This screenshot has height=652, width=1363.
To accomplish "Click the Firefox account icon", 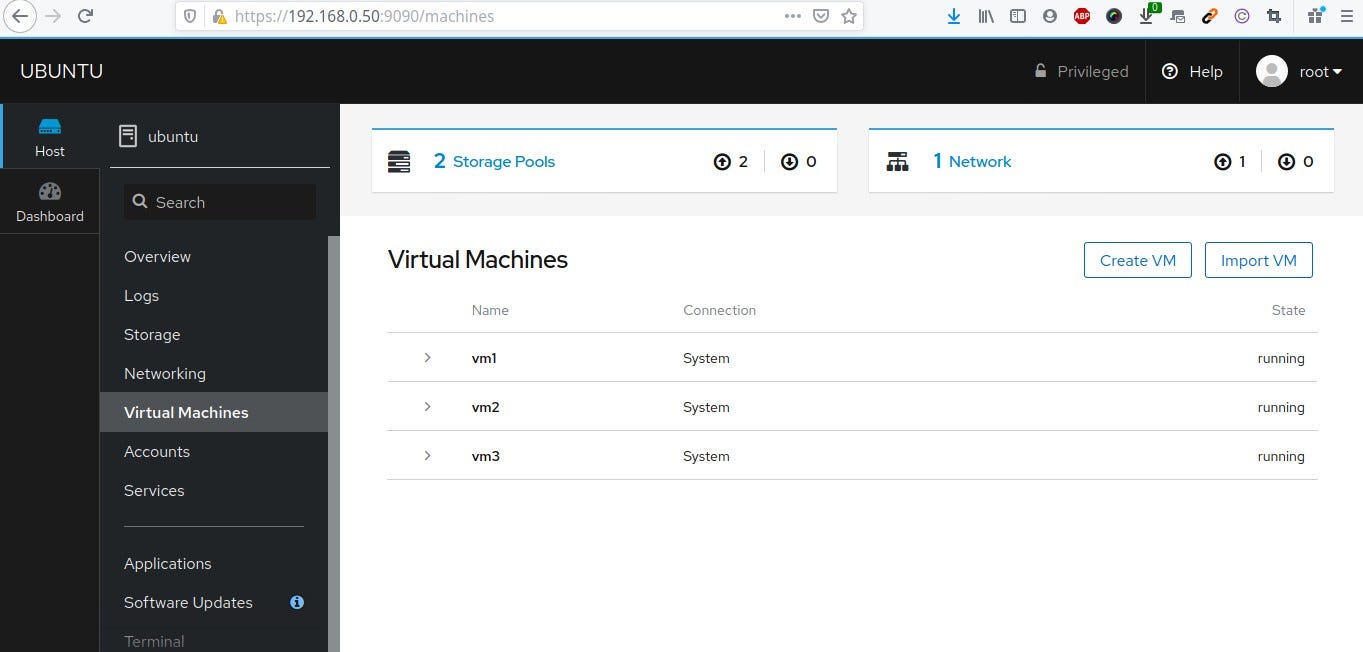I will pos(1050,16).
